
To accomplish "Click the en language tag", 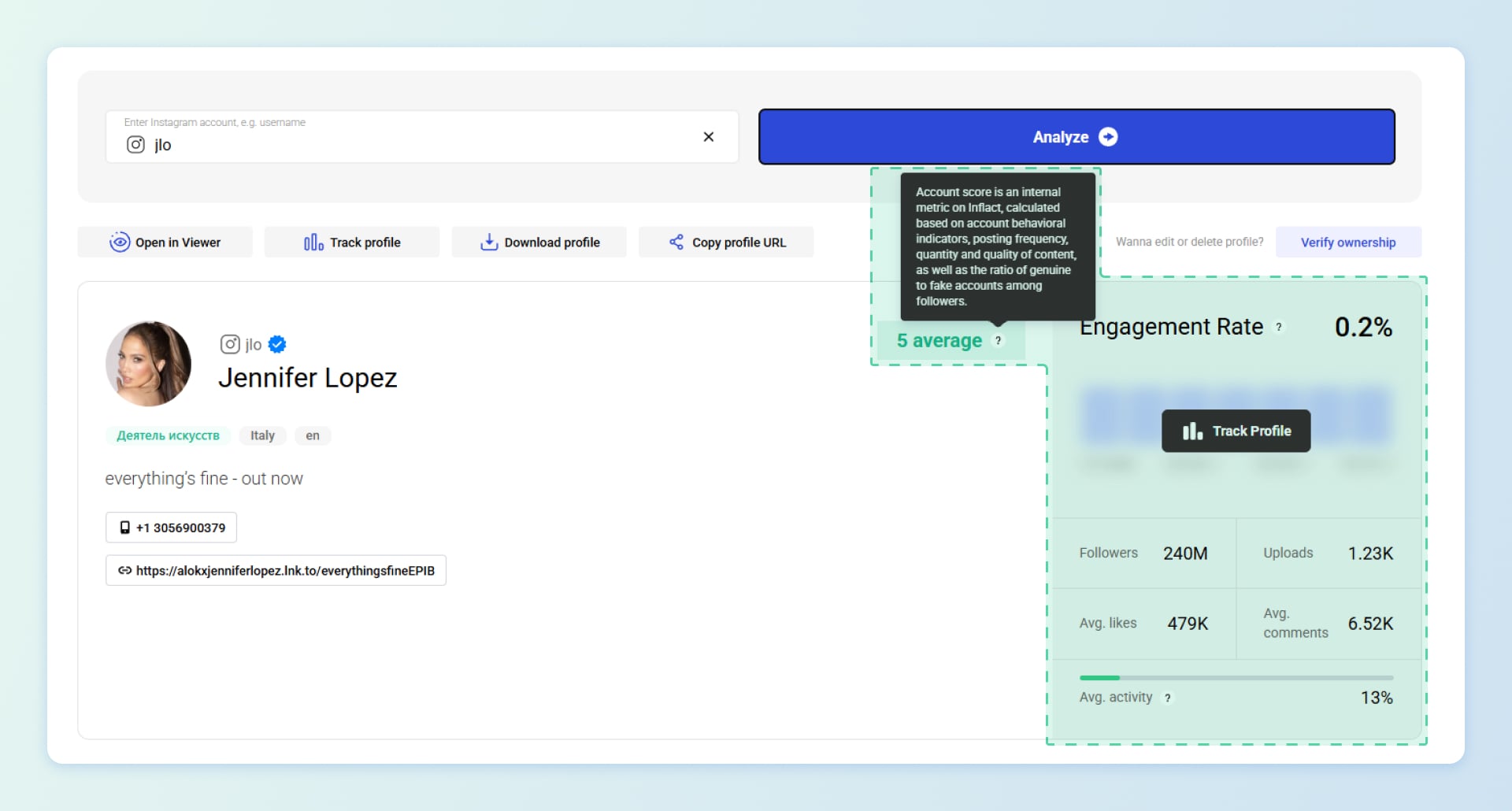I will [x=313, y=435].
